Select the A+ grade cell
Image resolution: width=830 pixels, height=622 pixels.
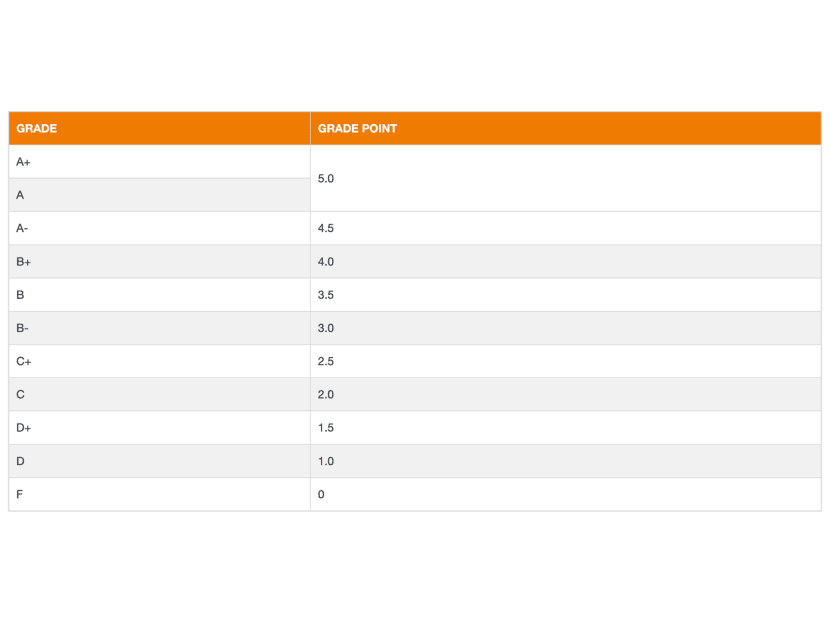24,162
